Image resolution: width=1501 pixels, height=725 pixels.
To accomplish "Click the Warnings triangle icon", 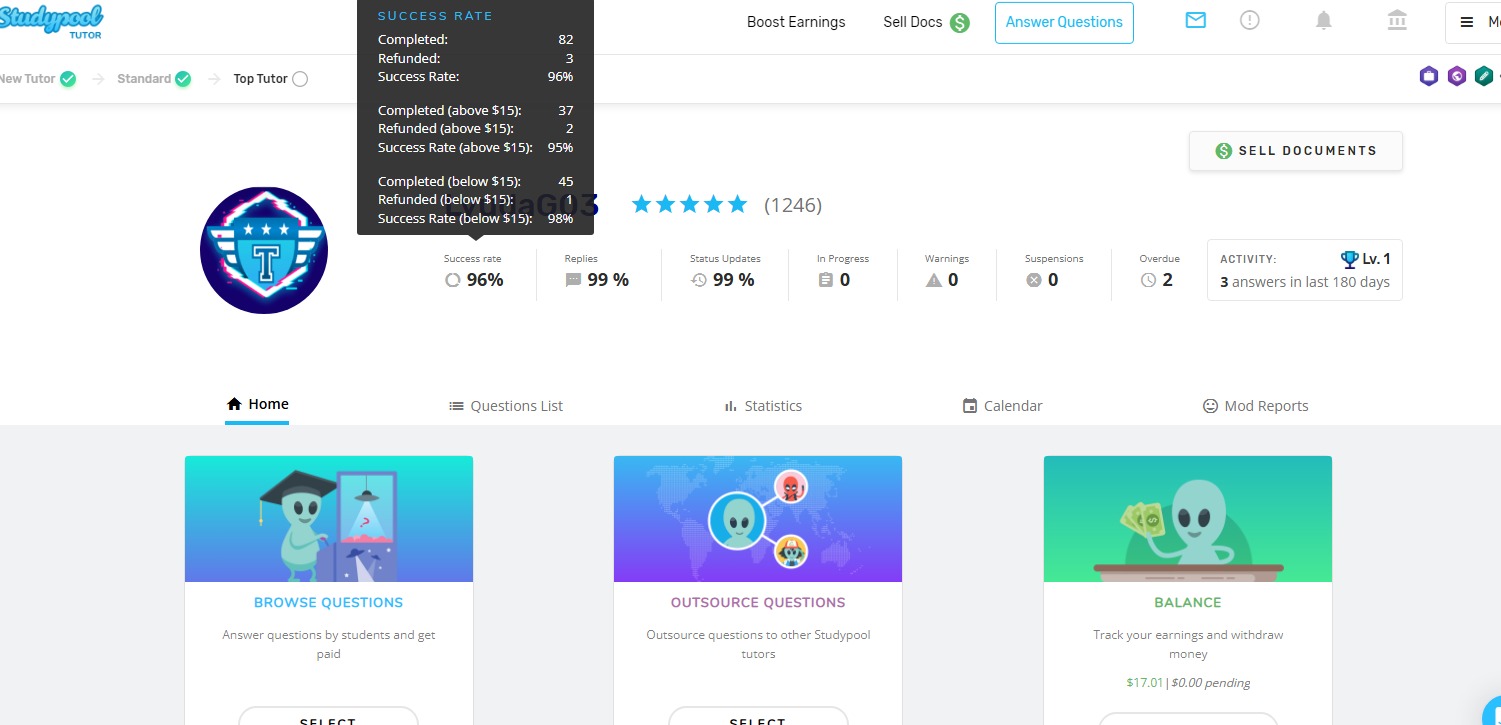I will coord(934,281).
